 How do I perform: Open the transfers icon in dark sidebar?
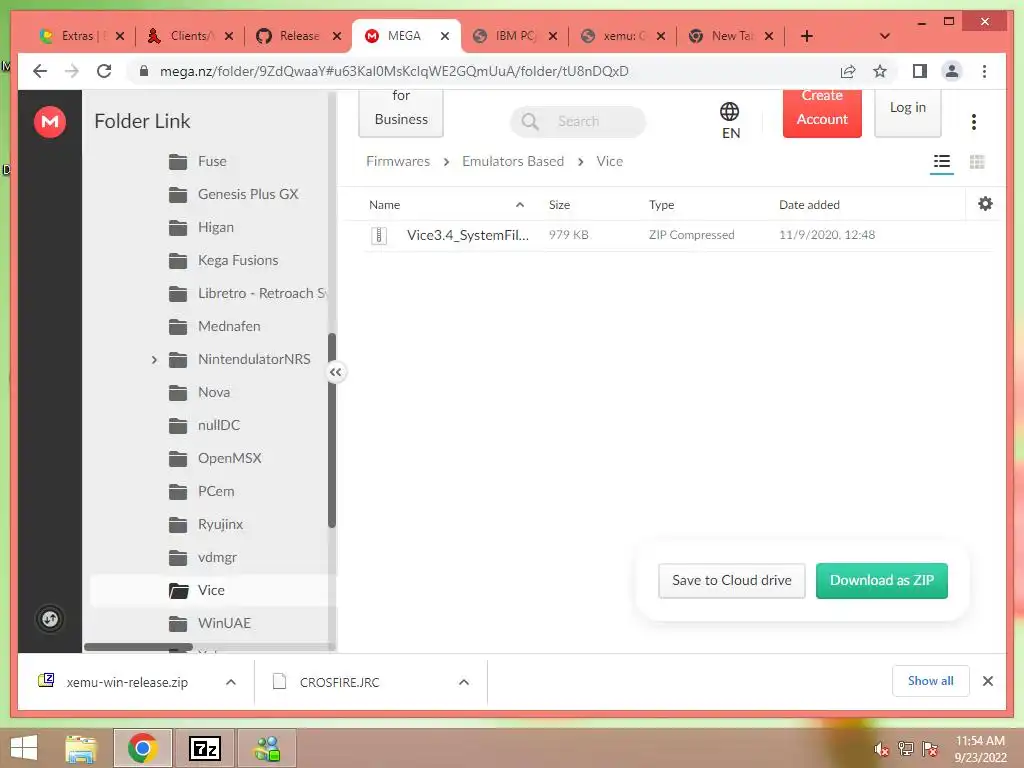click(x=50, y=618)
